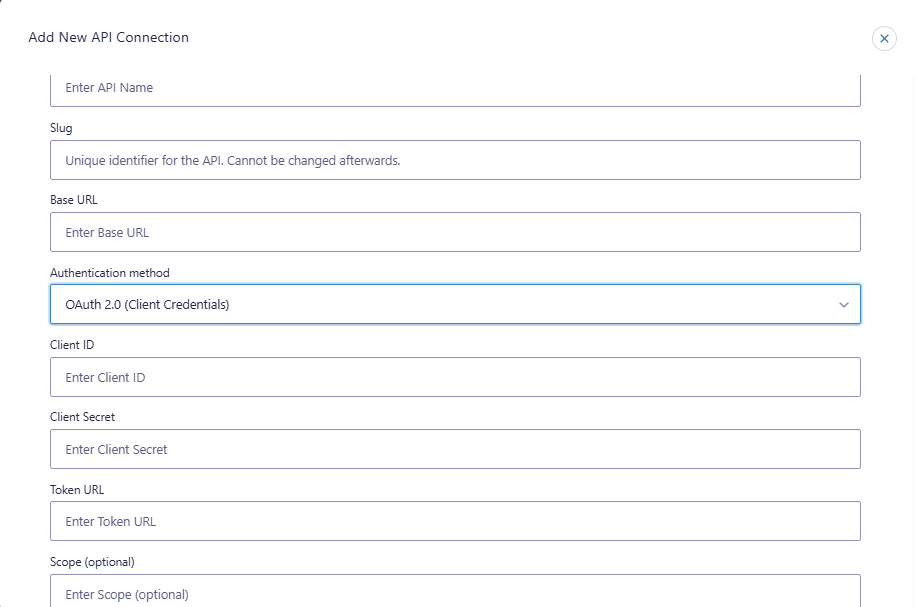Click the Base URL label
The image size is (915, 607).
(74, 200)
